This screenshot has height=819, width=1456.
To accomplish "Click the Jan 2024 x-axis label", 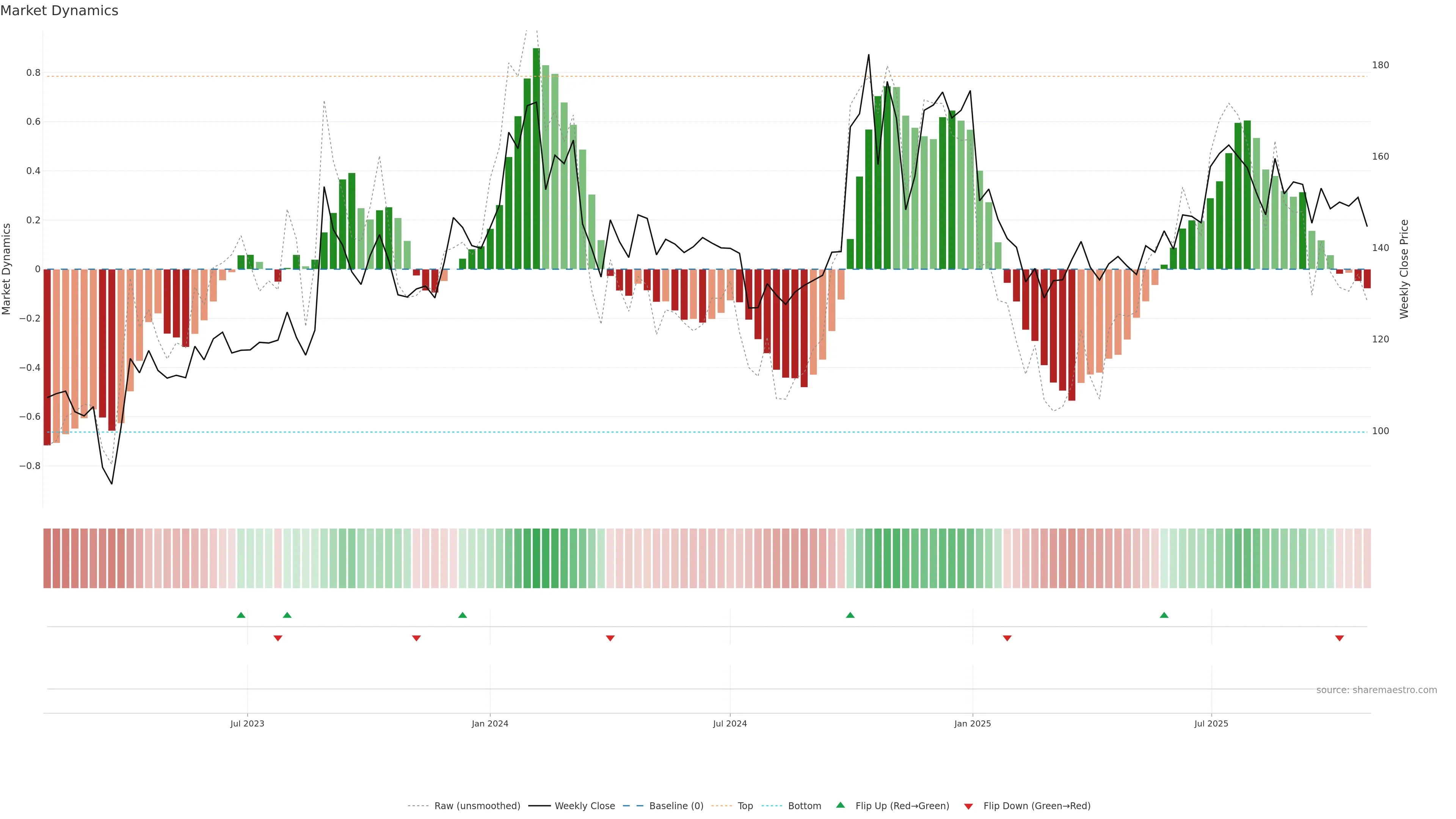I will tap(490, 723).
